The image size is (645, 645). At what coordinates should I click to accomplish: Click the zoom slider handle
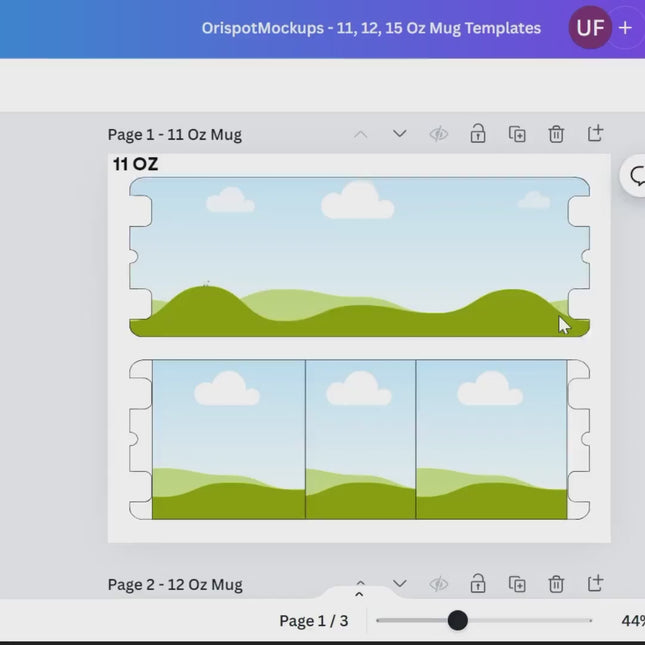point(457,621)
